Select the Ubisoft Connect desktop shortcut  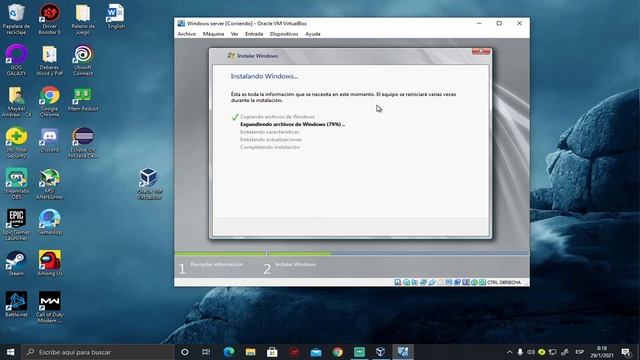pos(83,60)
